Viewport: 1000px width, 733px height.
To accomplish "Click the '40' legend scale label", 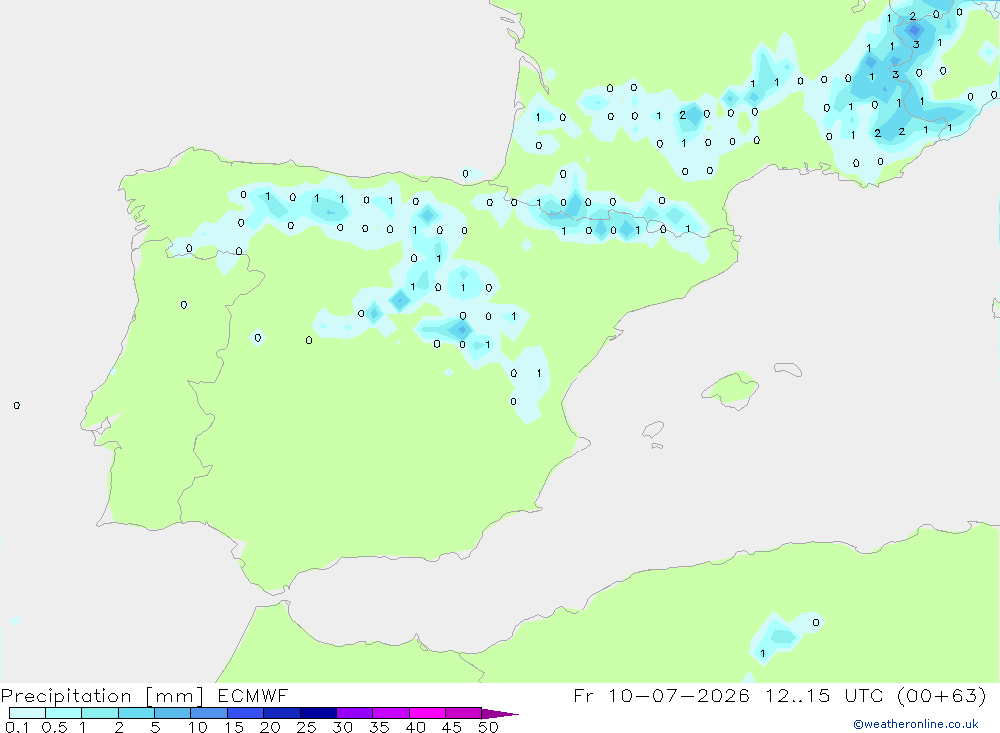I will click(x=415, y=727).
